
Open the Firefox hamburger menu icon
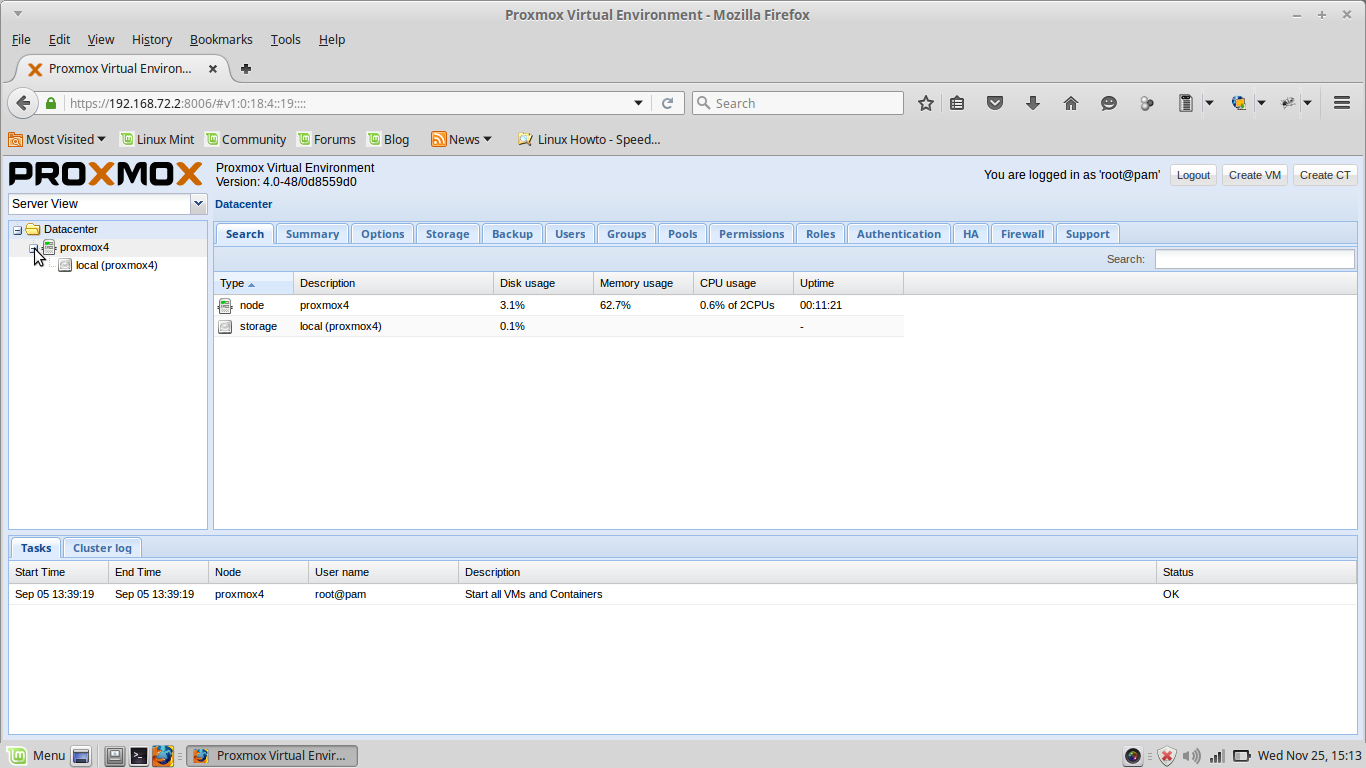click(x=1341, y=102)
